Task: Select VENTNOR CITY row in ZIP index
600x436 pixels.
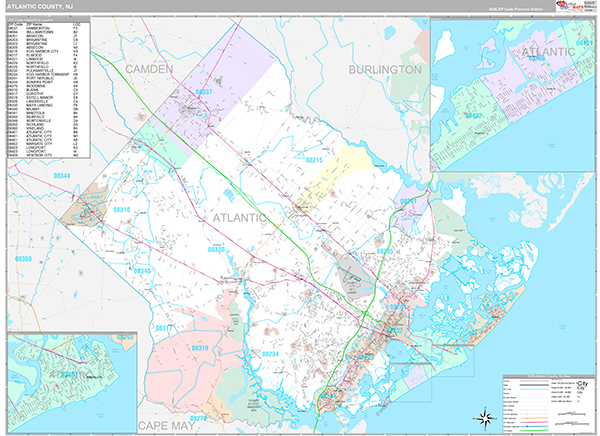Action: click(44, 155)
